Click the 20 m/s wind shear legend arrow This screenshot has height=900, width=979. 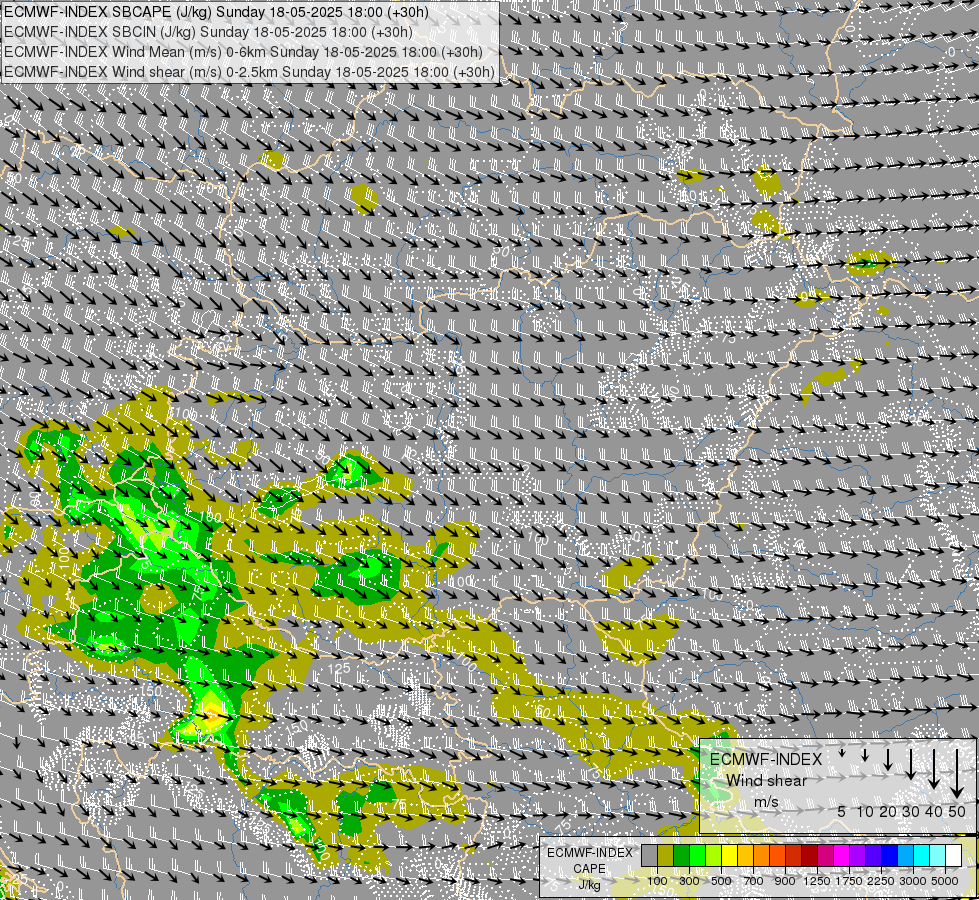pyautogui.click(x=888, y=759)
